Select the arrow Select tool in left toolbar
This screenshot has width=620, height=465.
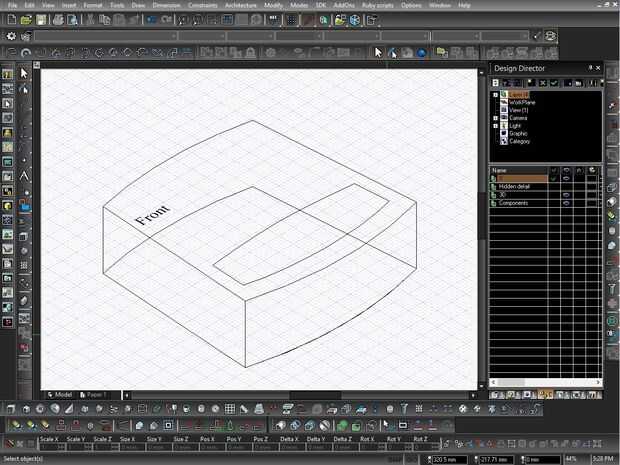coord(25,73)
